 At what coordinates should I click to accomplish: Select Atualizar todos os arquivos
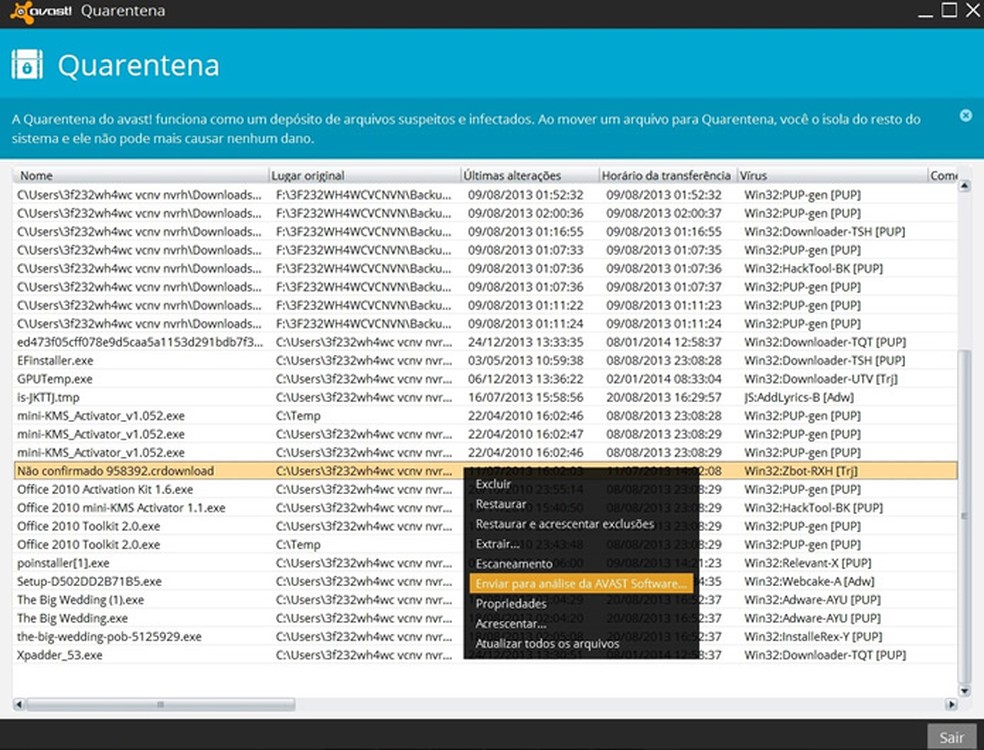click(x=547, y=644)
